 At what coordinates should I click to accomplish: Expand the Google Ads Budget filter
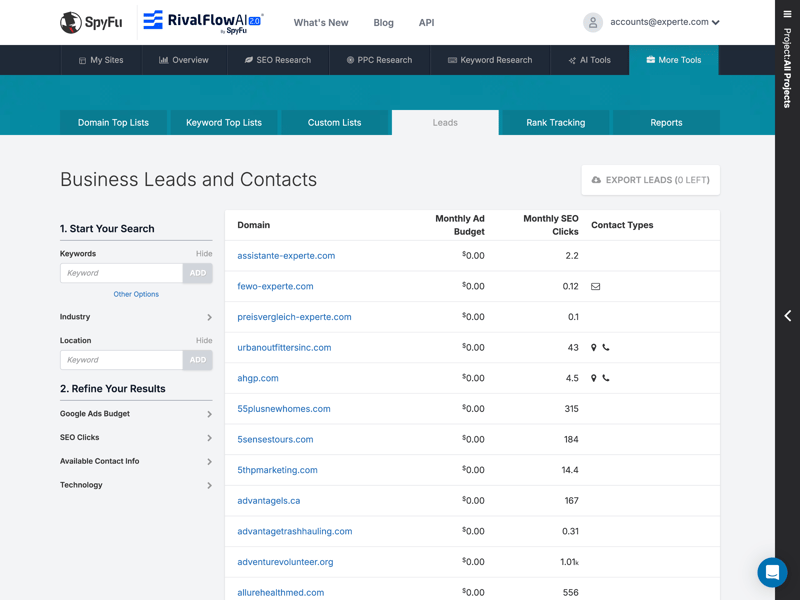point(209,414)
